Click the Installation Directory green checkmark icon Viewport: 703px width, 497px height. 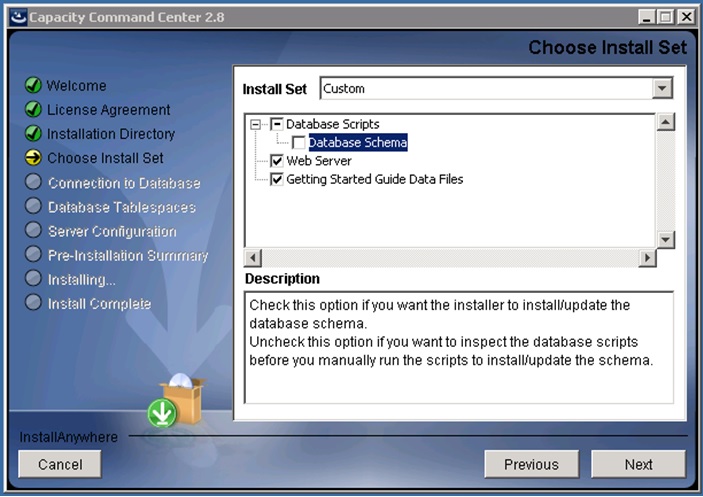coord(33,133)
